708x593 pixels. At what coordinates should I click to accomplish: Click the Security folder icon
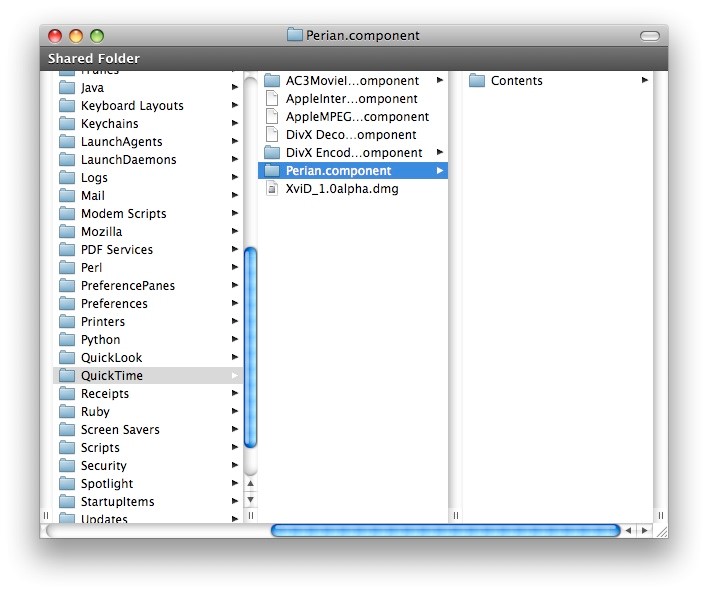click(67, 465)
